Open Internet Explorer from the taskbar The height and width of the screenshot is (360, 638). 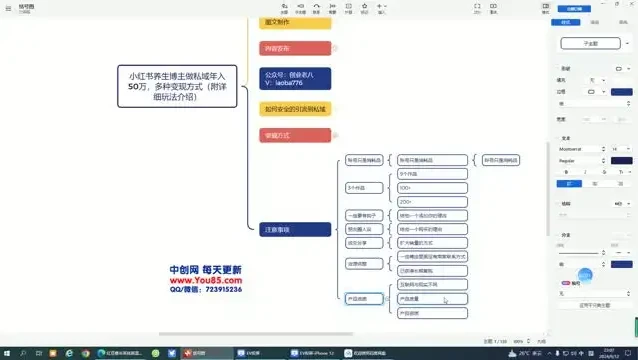[69, 353]
